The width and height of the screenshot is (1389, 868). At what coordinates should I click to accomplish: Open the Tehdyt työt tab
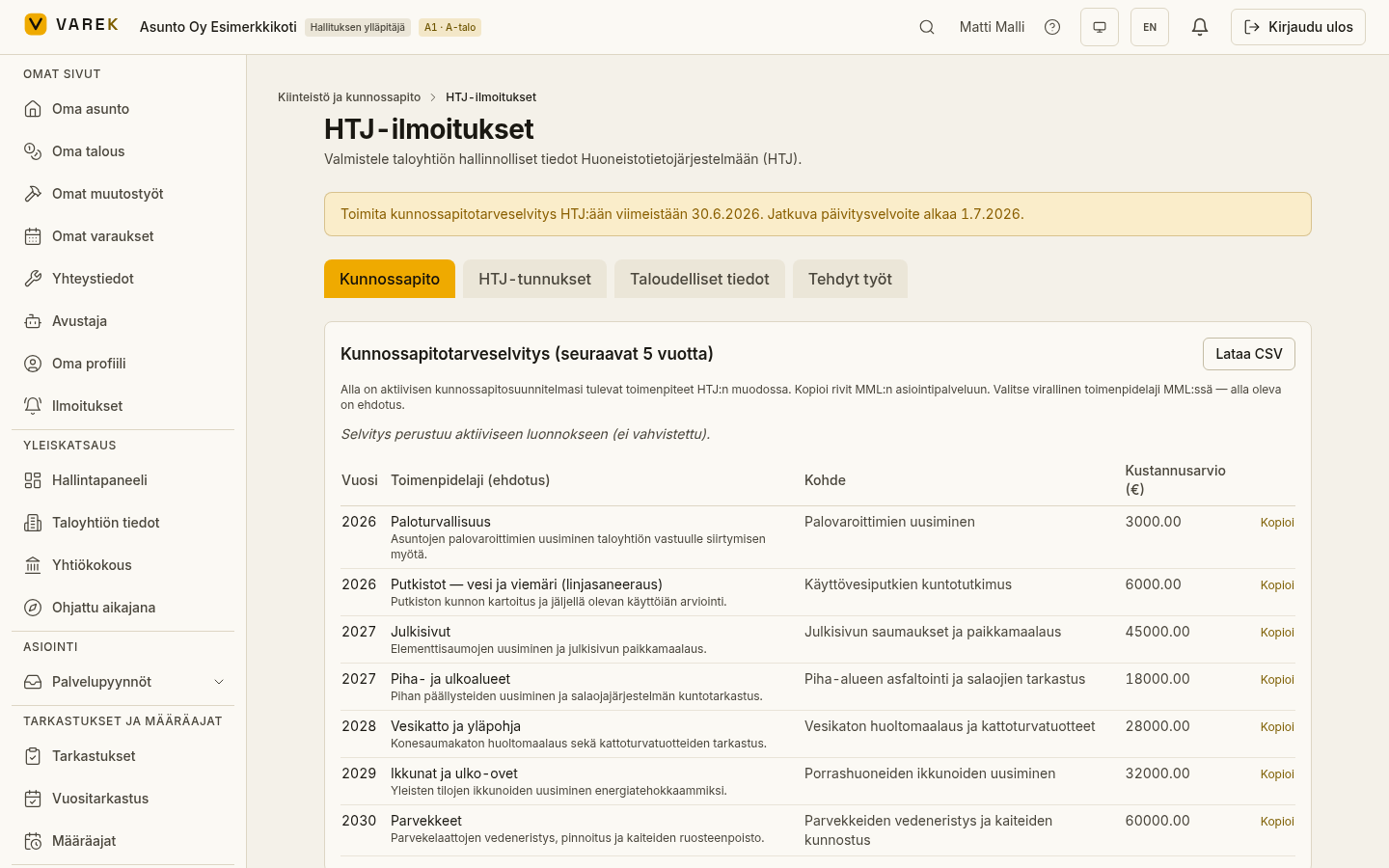pos(850,279)
